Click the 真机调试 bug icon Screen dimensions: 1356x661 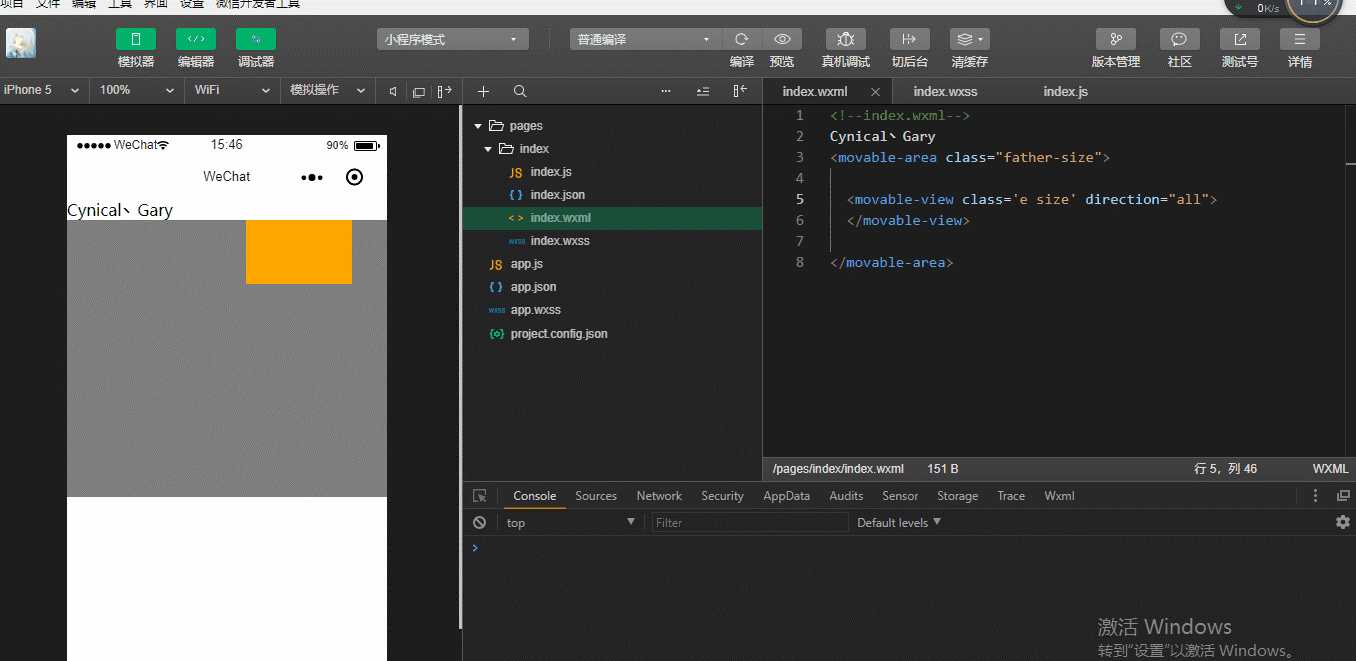click(x=846, y=39)
